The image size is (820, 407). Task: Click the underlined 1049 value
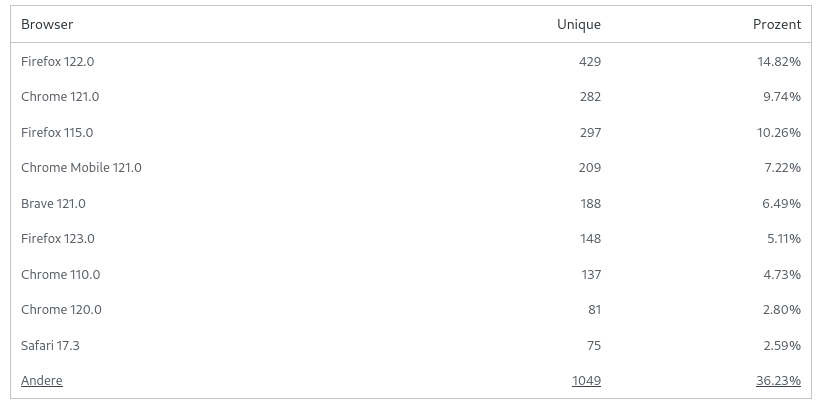click(586, 381)
